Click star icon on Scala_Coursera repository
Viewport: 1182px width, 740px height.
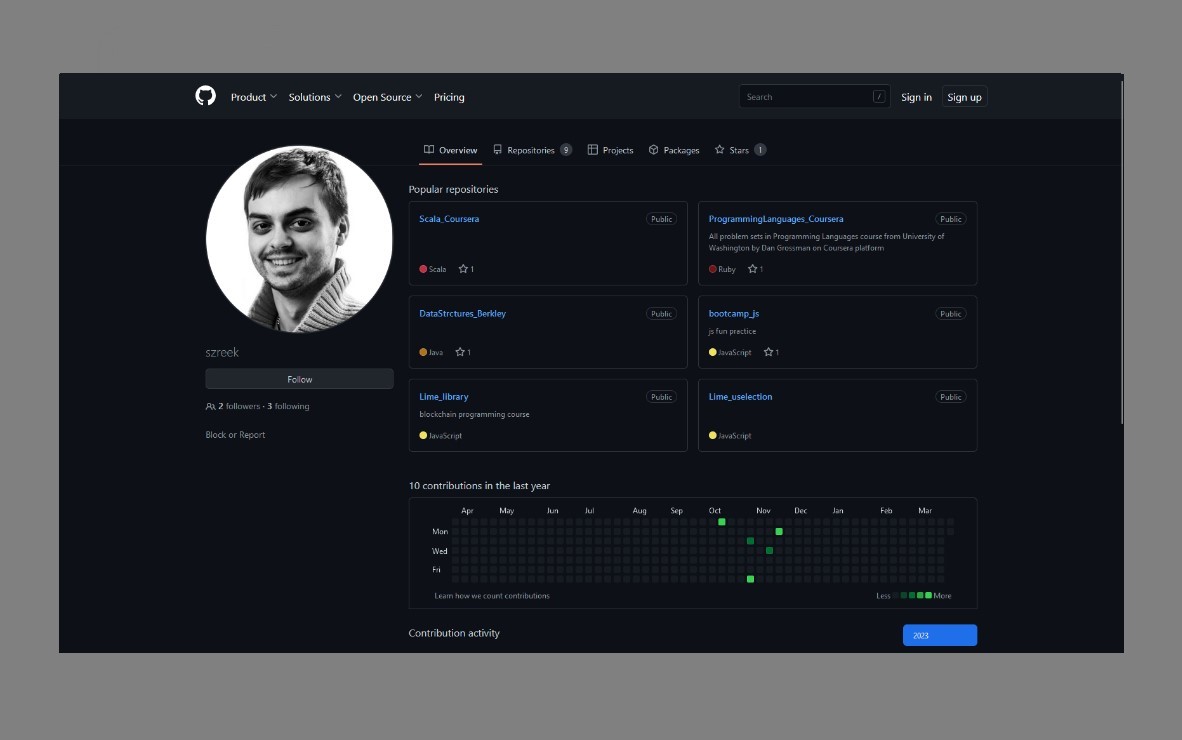463,269
